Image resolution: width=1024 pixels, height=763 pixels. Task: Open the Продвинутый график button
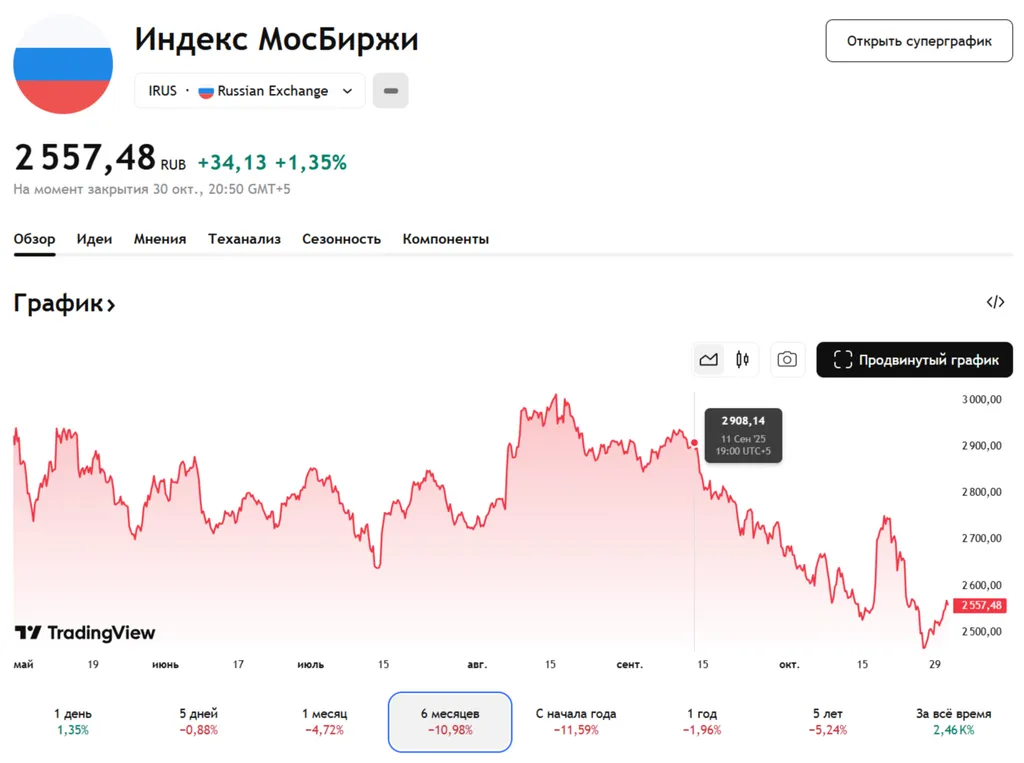(x=914, y=360)
